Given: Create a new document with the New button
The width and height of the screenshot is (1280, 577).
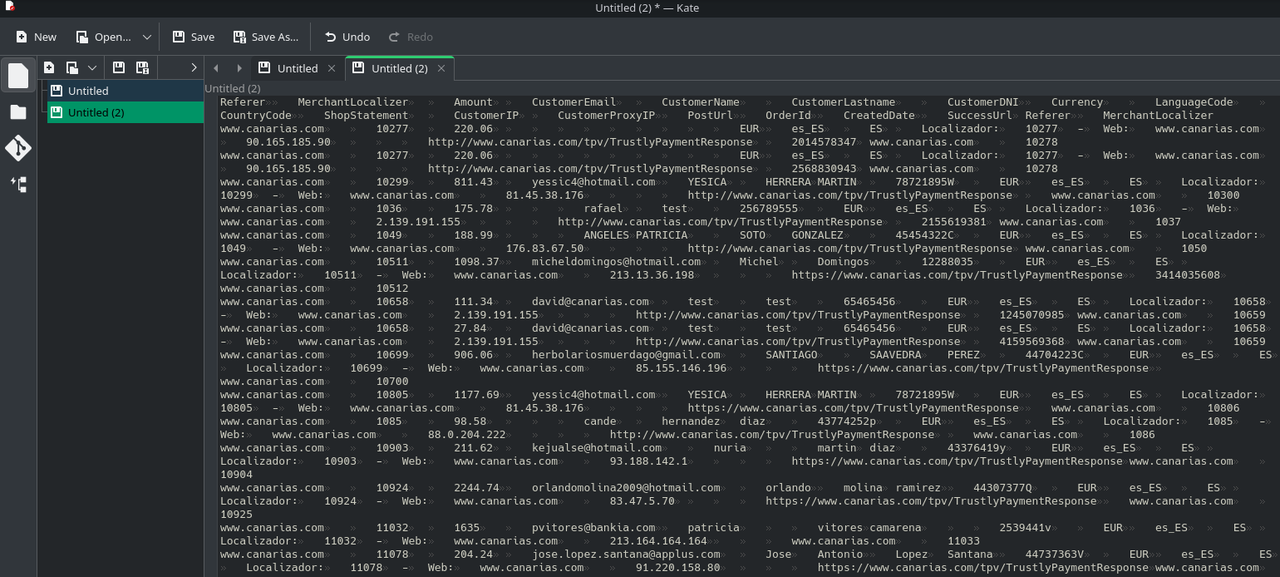Looking at the screenshot, I should (36, 37).
